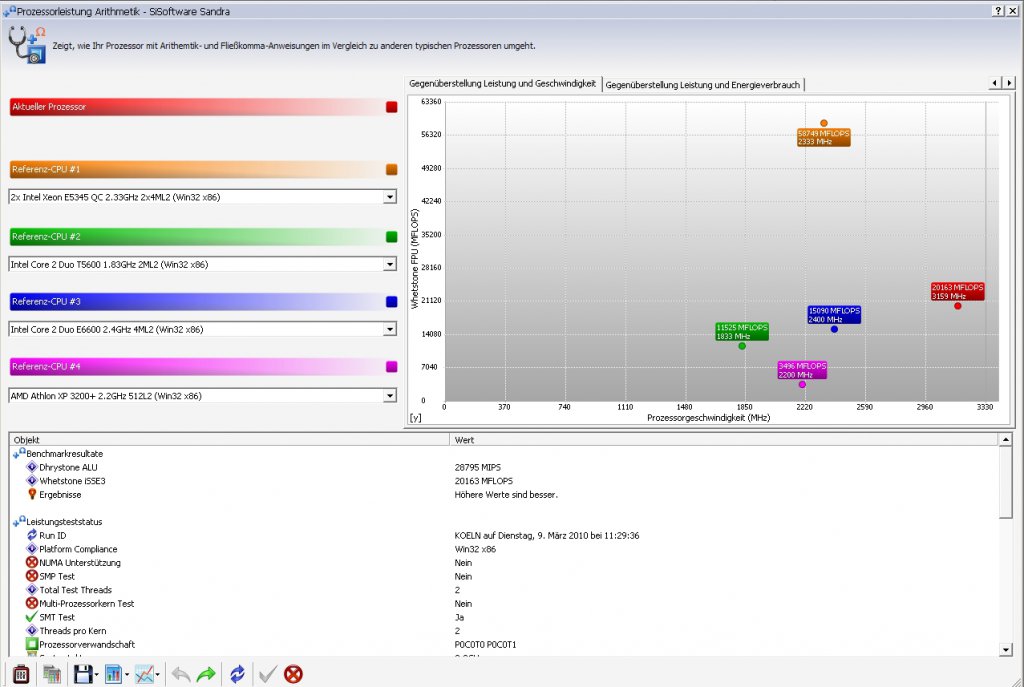Click the Win32 x86 Platform Compliance value
This screenshot has height=687, width=1024.
pyautogui.click(x=475, y=549)
